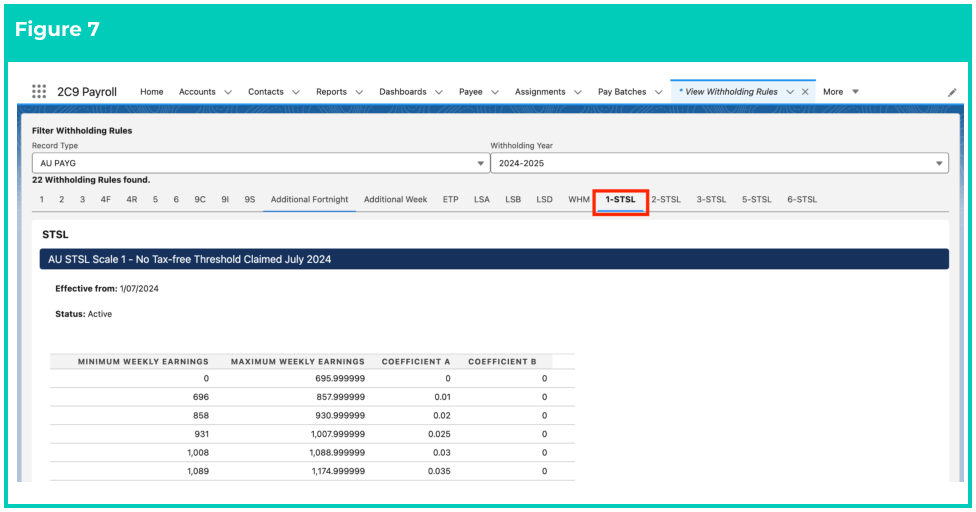Expand the Contacts dropdown chevron
Screen dimensions: 976x512
[296, 92]
